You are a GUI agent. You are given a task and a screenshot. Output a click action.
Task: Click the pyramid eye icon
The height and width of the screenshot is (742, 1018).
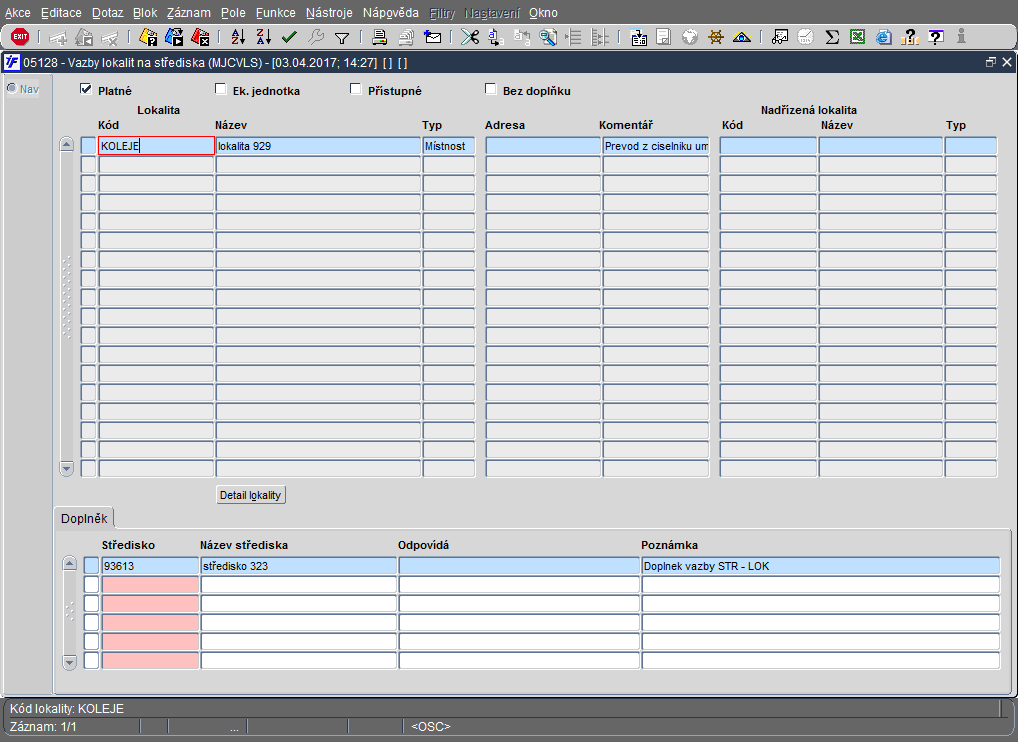pos(741,37)
